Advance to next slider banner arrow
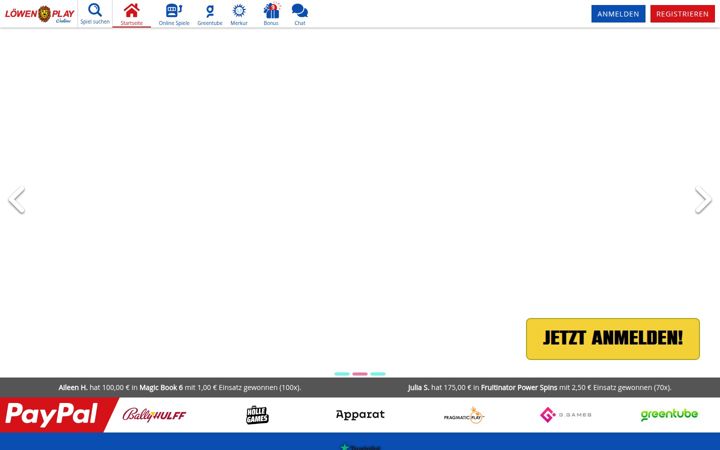The image size is (720, 450). point(703,200)
